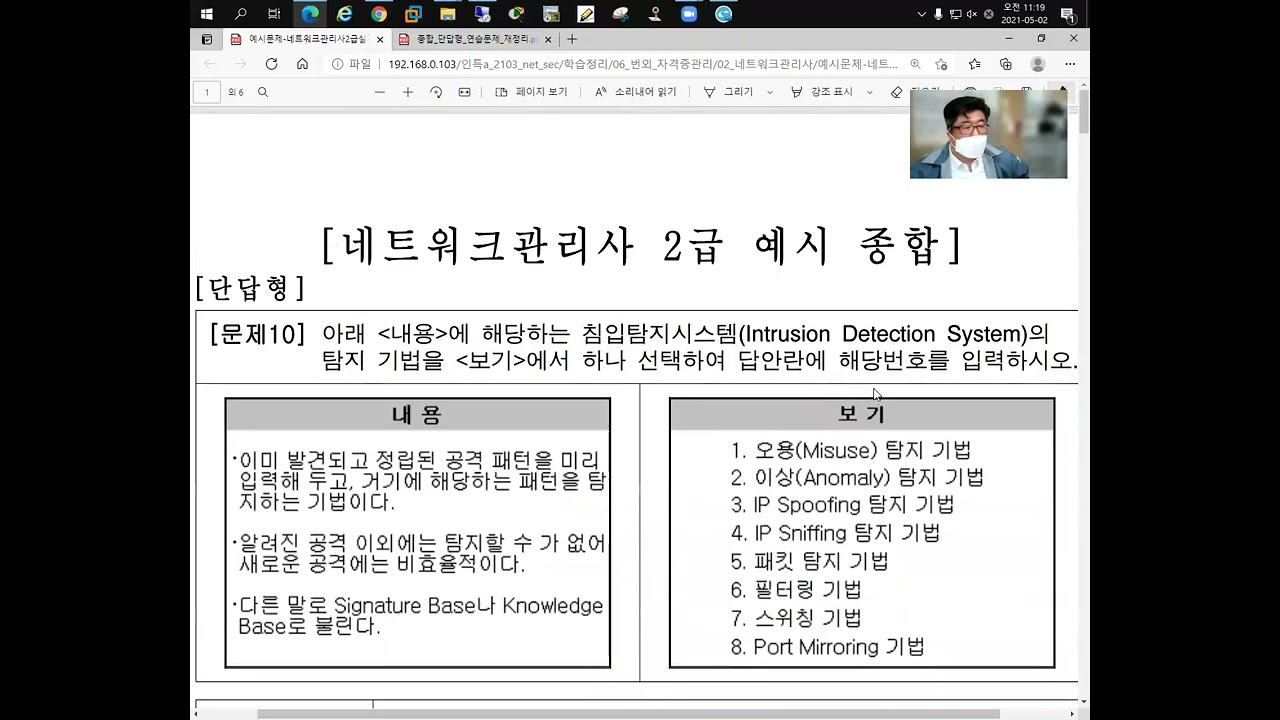Image resolution: width=1280 pixels, height=720 pixels.
Task: Click option 5. 패킷 탐지 기법
Action: coord(810,561)
